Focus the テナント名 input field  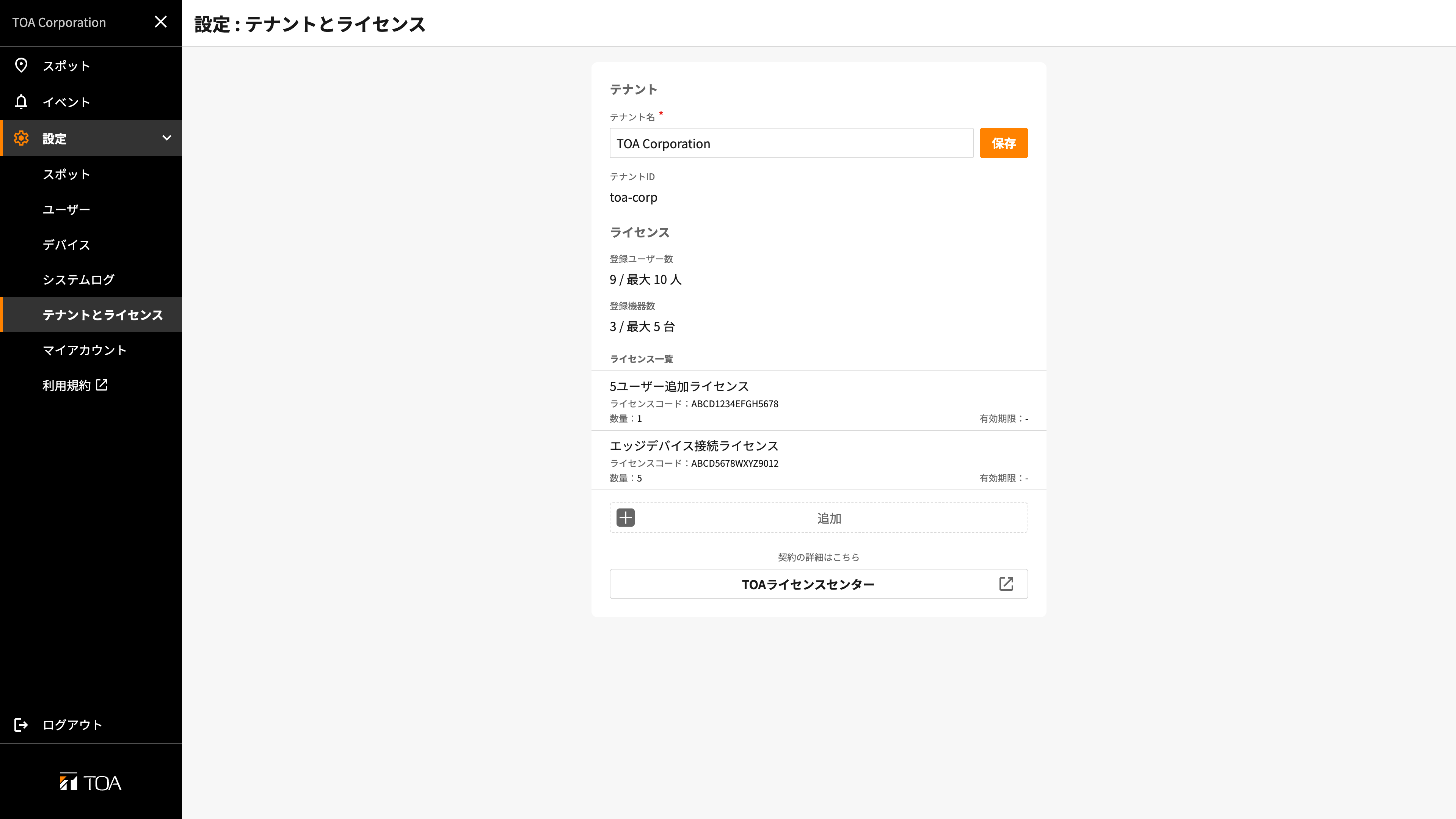point(791,143)
